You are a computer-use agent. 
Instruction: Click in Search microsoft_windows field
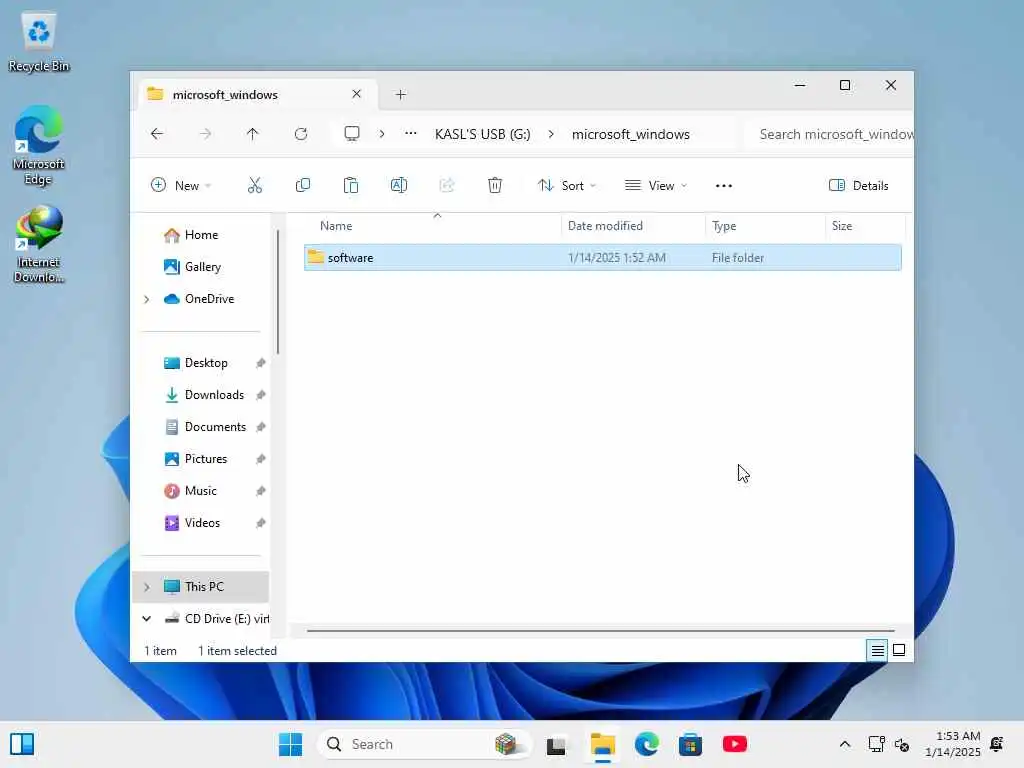click(x=829, y=134)
